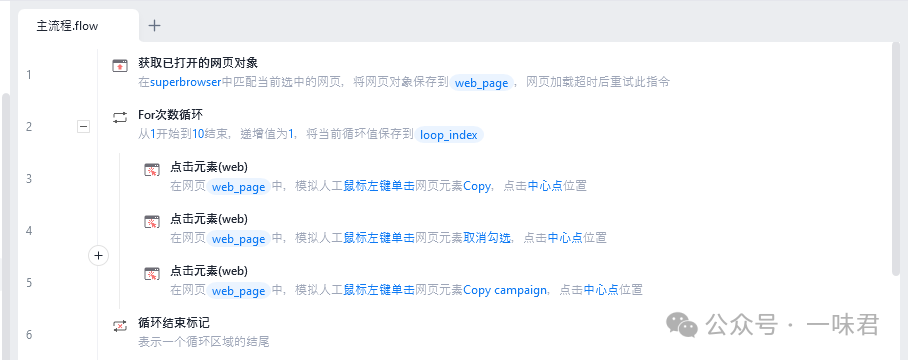Collapse the For loop block at line 2
The image size is (908, 360).
coord(83,126)
